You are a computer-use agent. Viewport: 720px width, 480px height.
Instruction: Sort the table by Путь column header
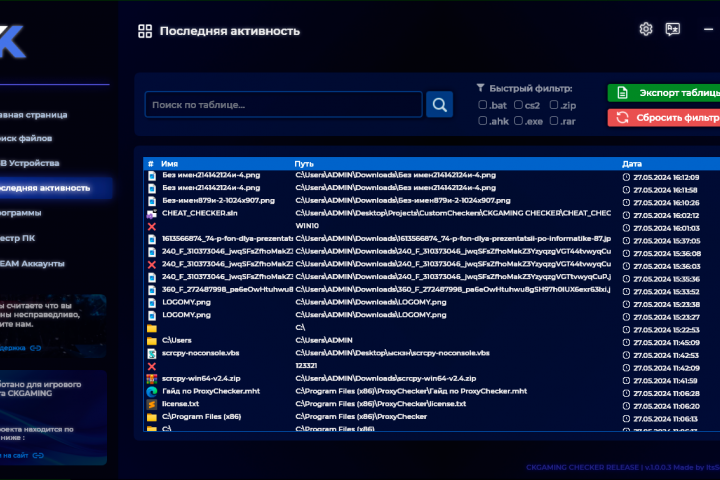tap(304, 164)
